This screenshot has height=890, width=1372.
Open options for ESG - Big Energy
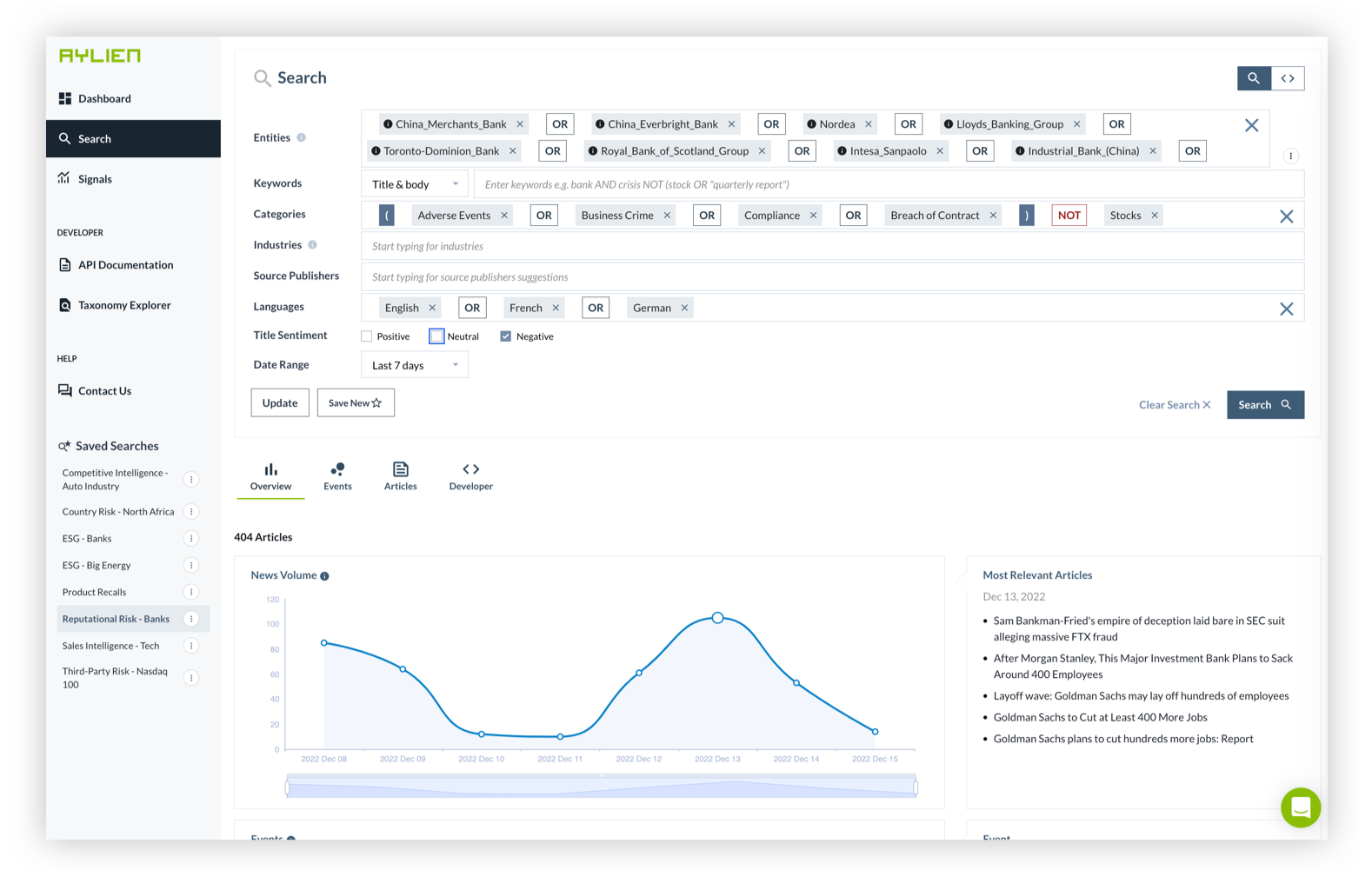(191, 566)
